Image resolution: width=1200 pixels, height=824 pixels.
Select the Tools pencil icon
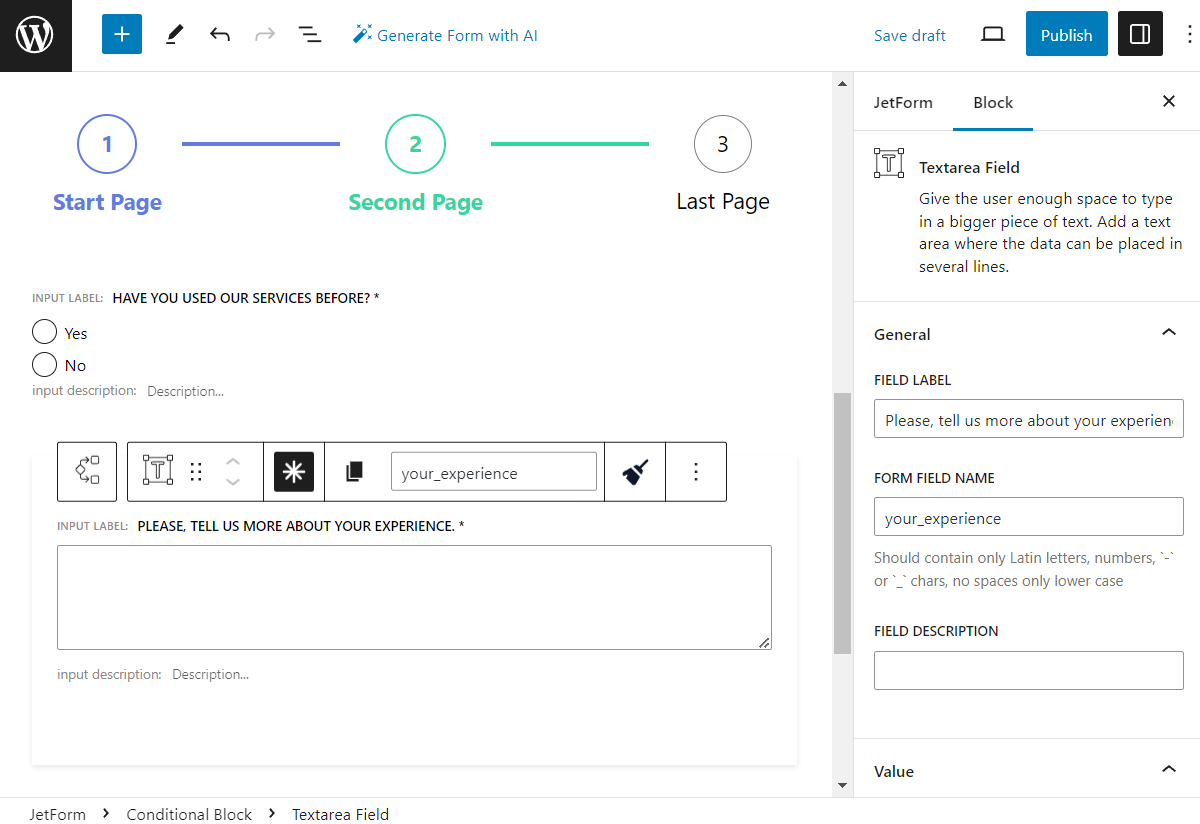point(173,33)
